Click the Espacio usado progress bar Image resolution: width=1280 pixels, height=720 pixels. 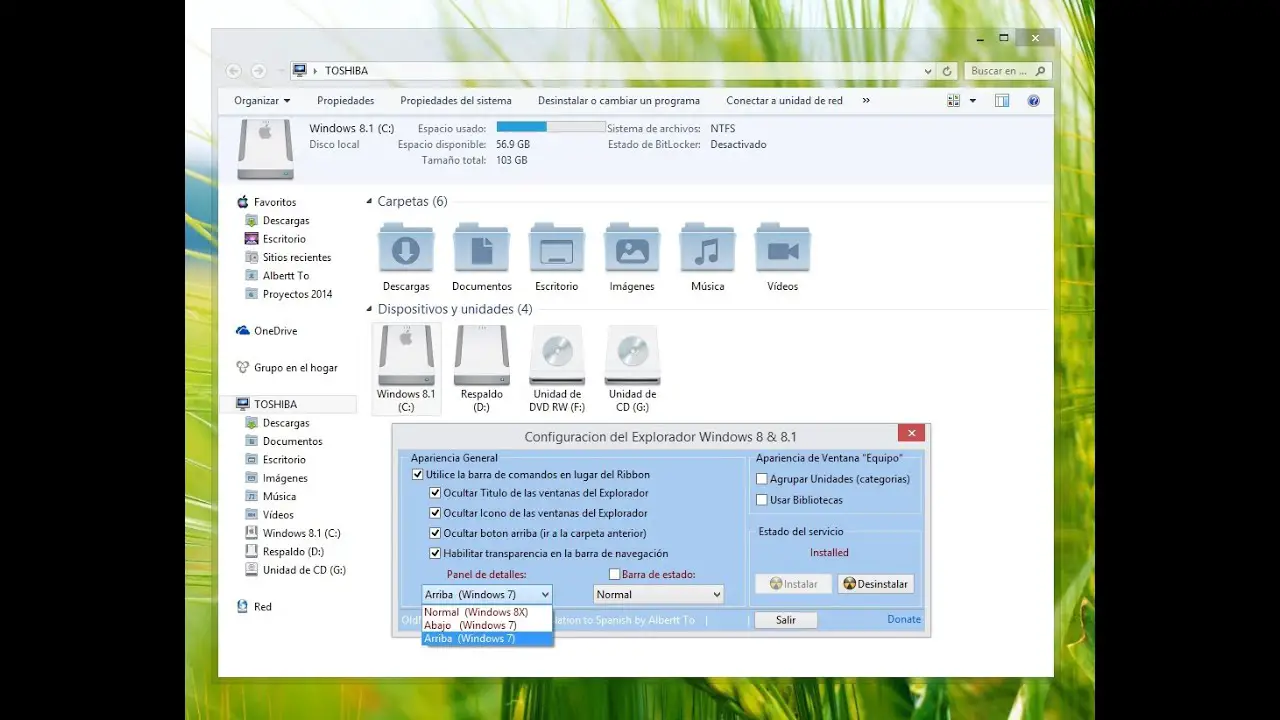click(551, 127)
